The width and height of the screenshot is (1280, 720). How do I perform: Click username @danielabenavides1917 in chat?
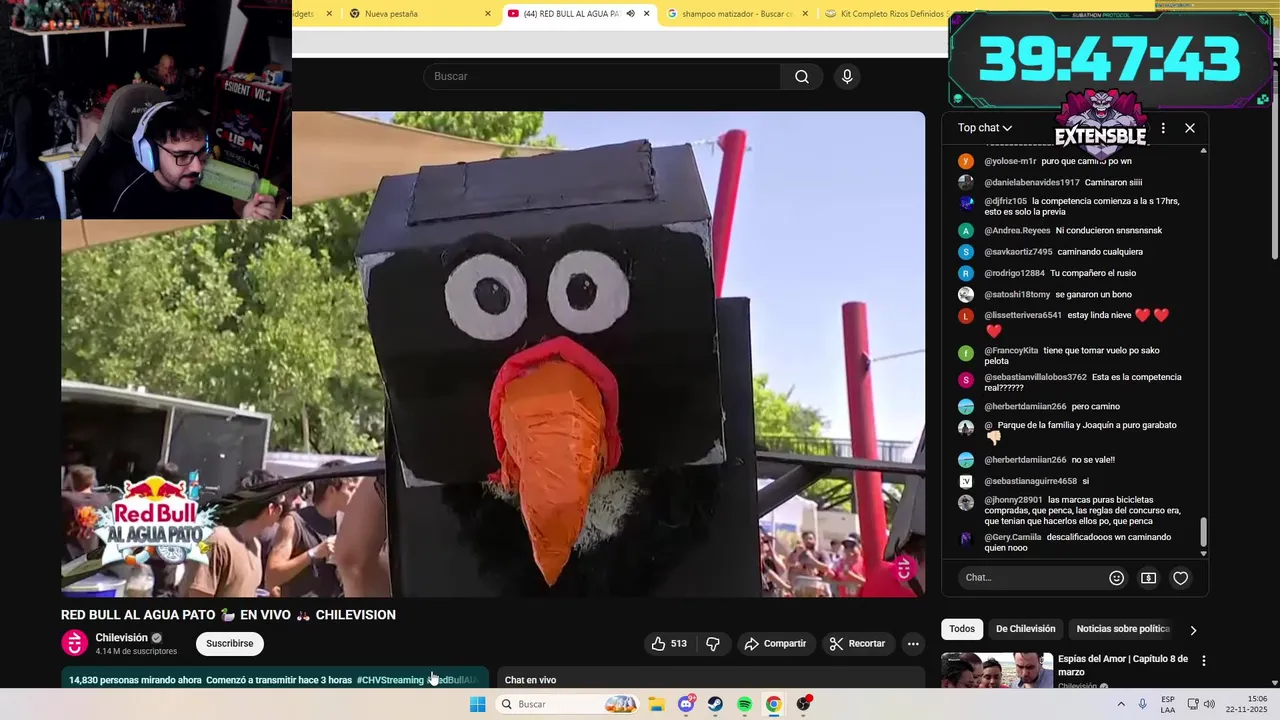tap(1032, 183)
